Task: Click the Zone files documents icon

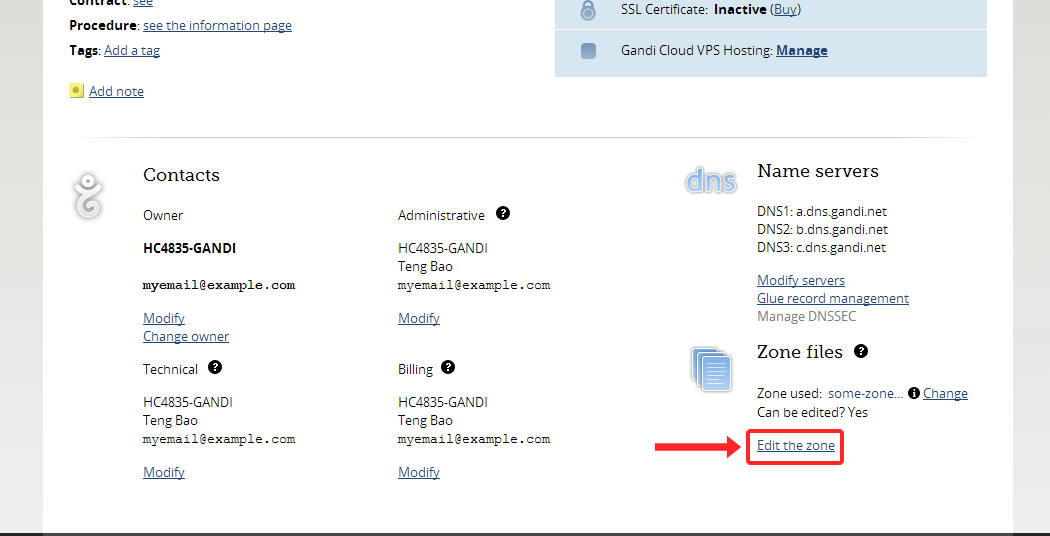Action: click(x=711, y=369)
